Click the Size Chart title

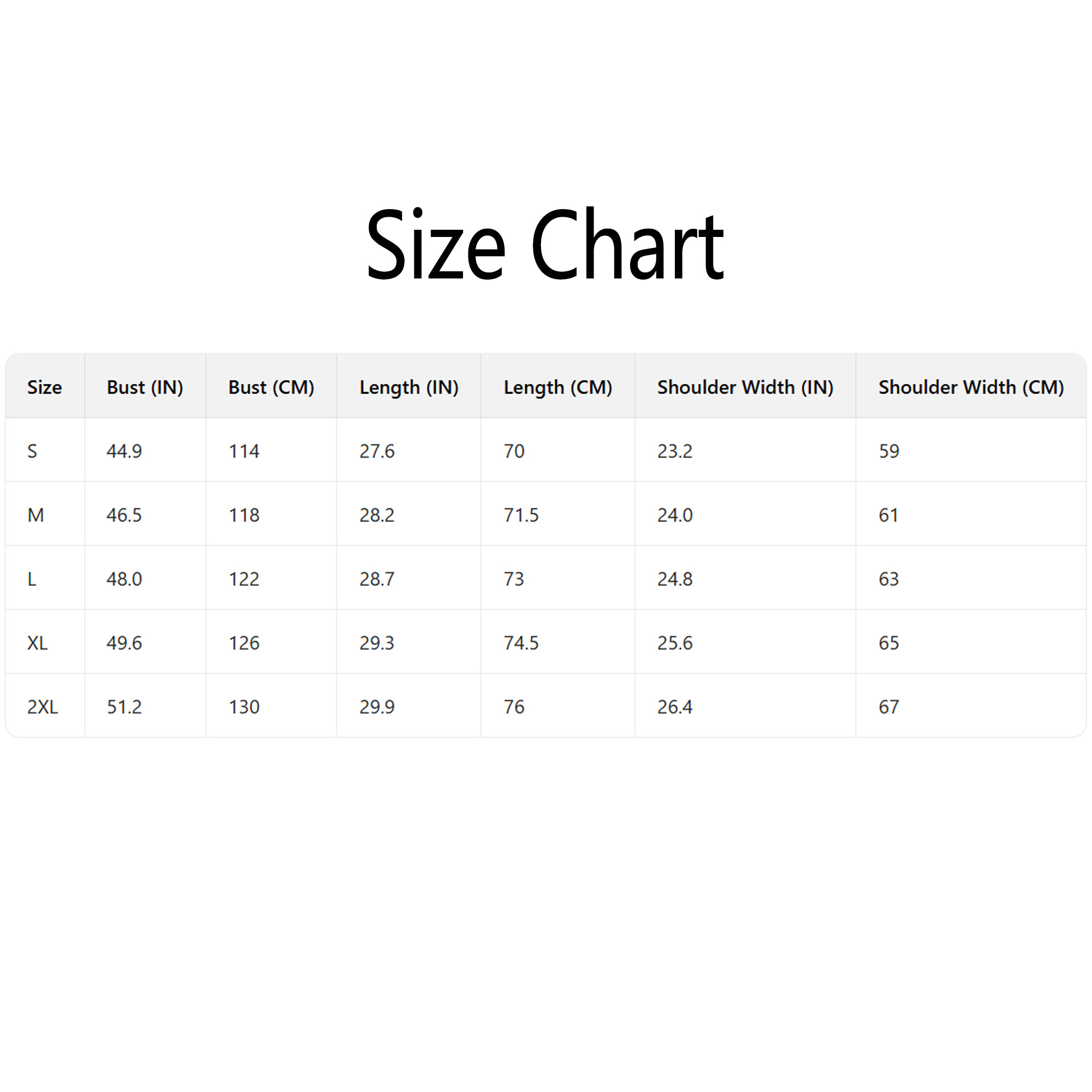point(545,244)
